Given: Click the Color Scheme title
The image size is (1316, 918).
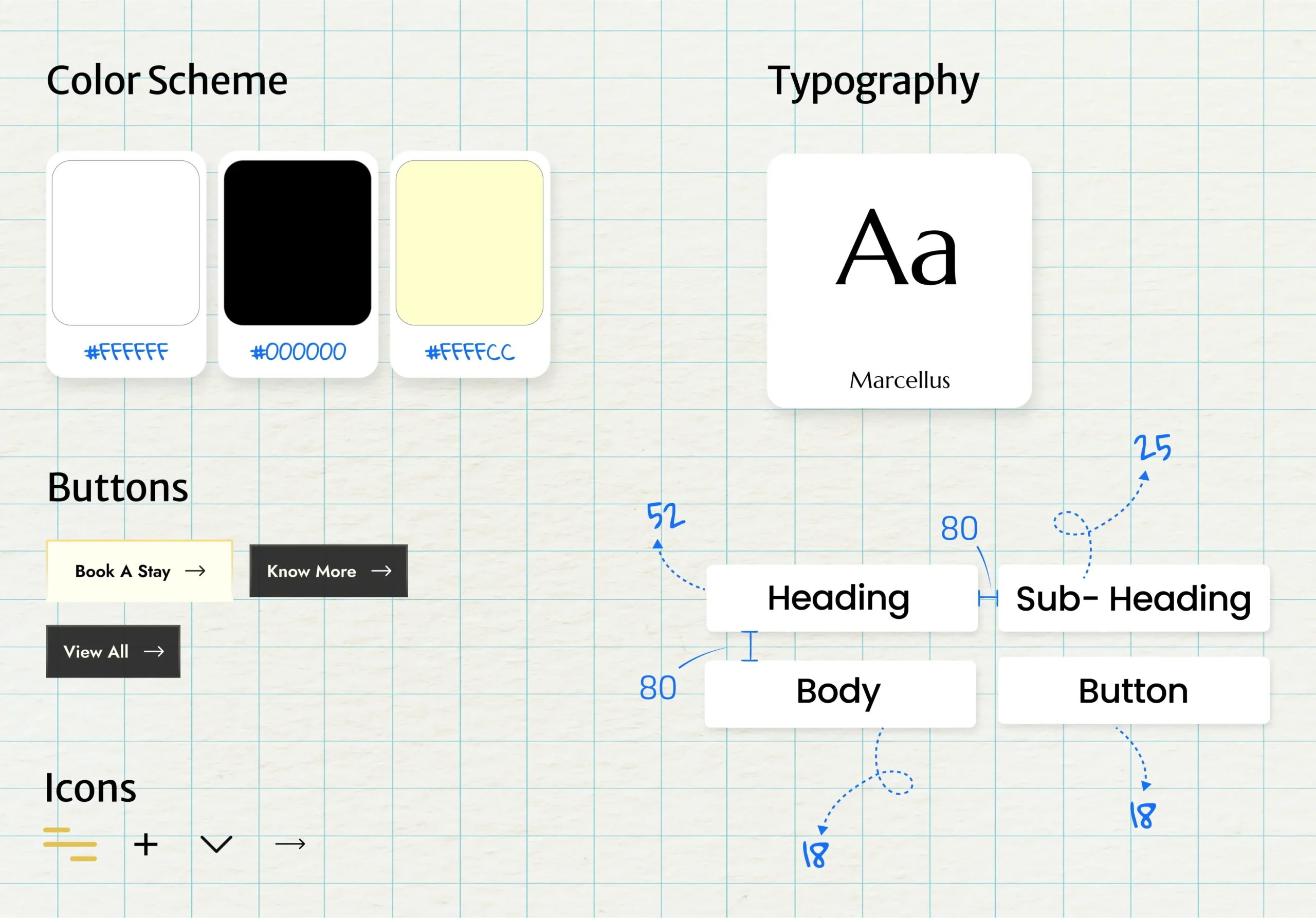Looking at the screenshot, I should tap(167, 80).
